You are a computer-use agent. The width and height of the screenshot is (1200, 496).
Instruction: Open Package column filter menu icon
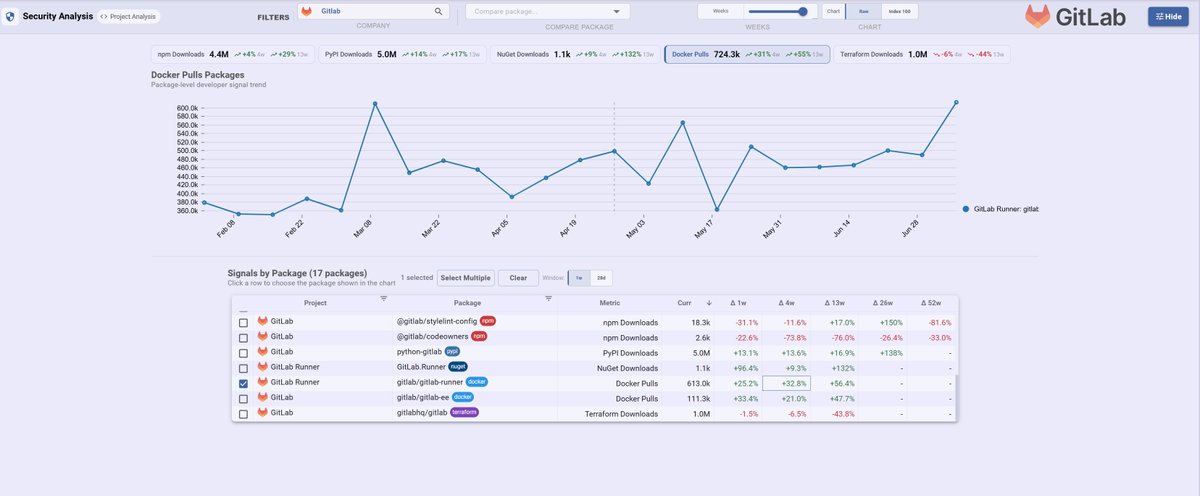(x=548, y=299)
